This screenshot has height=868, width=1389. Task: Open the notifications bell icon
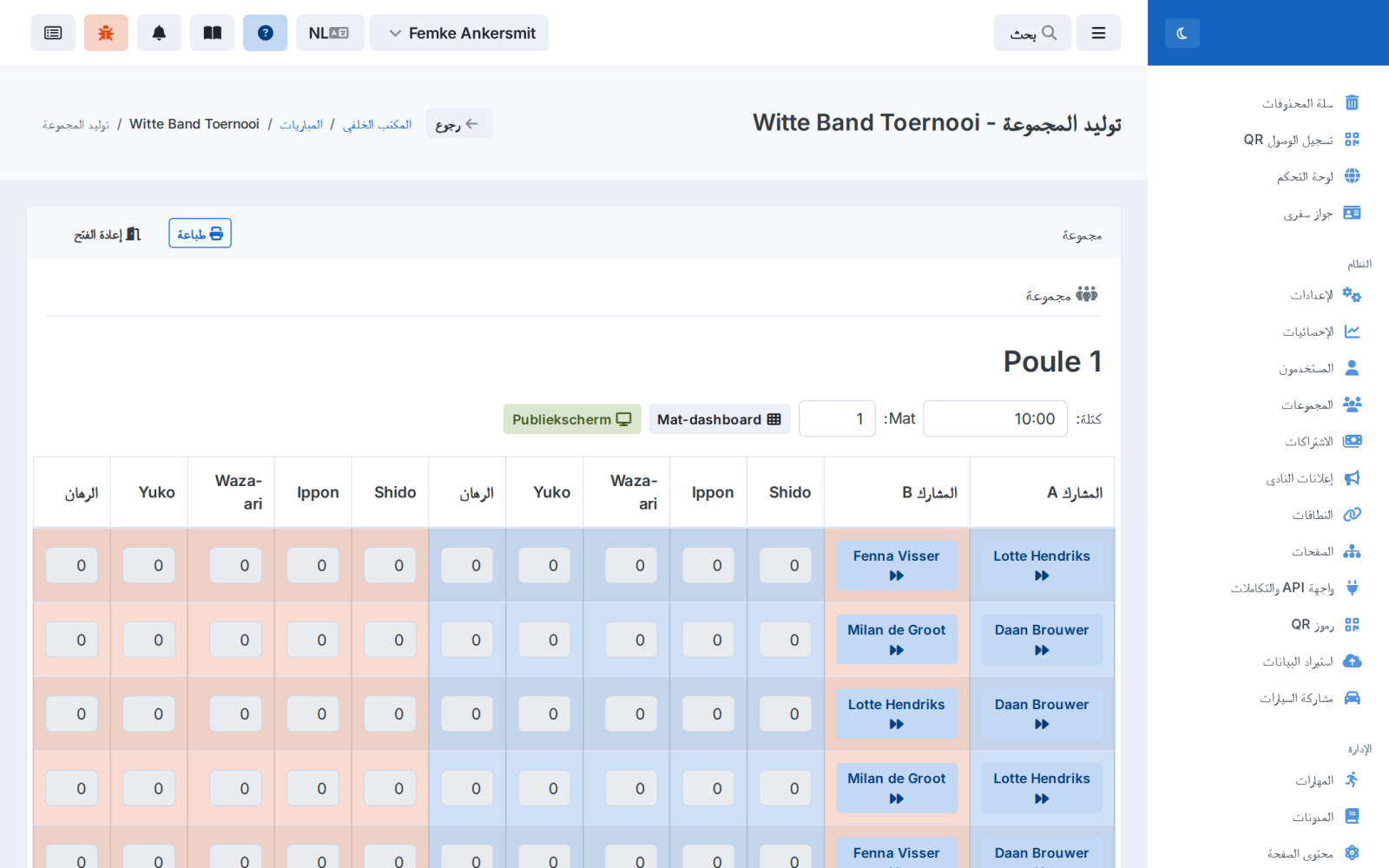coord(159,33)
